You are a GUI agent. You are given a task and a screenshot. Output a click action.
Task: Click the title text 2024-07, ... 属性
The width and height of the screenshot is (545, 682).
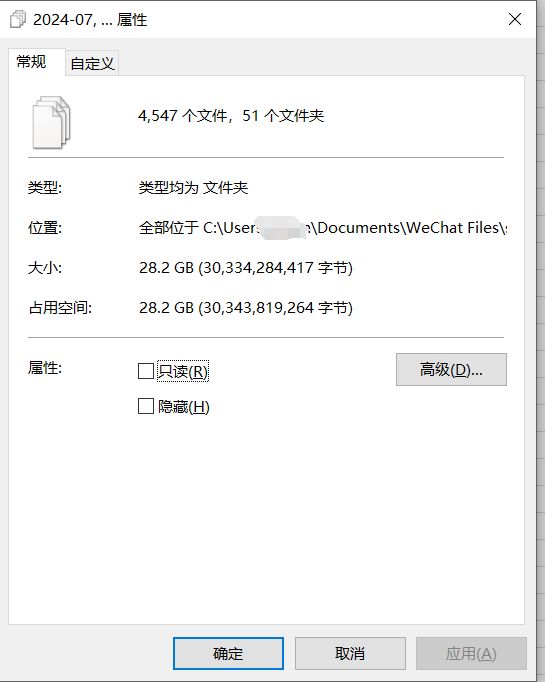tap(90, 20)
